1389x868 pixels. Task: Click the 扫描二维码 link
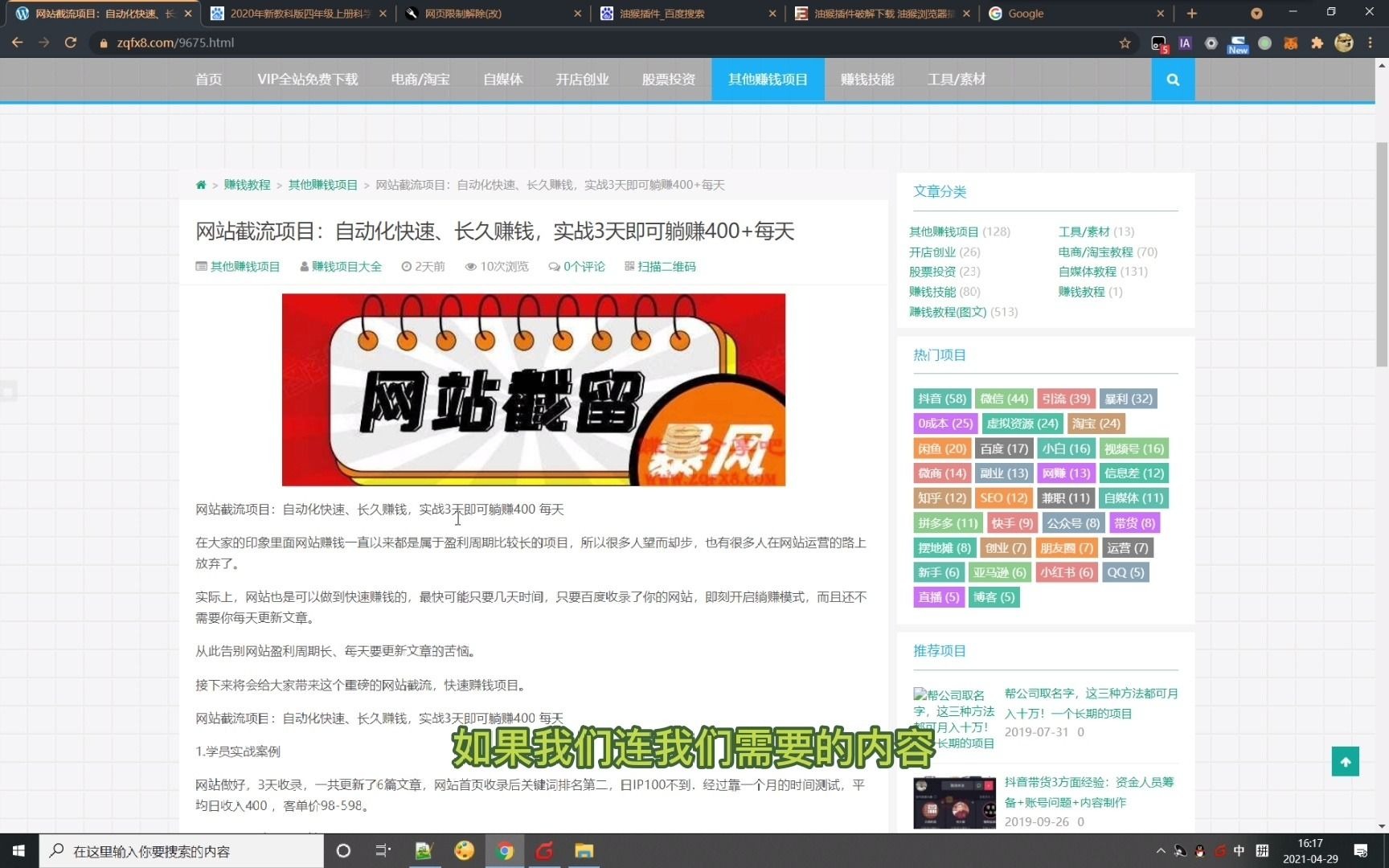[666, 267]
